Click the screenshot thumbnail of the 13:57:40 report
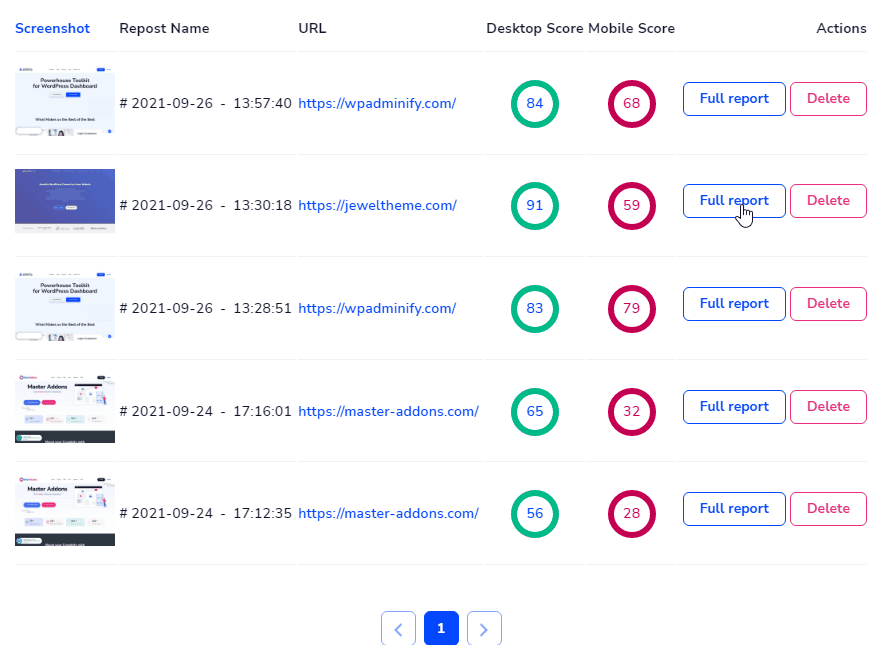This screenshot has width=881, height=645. coord(65,102)
